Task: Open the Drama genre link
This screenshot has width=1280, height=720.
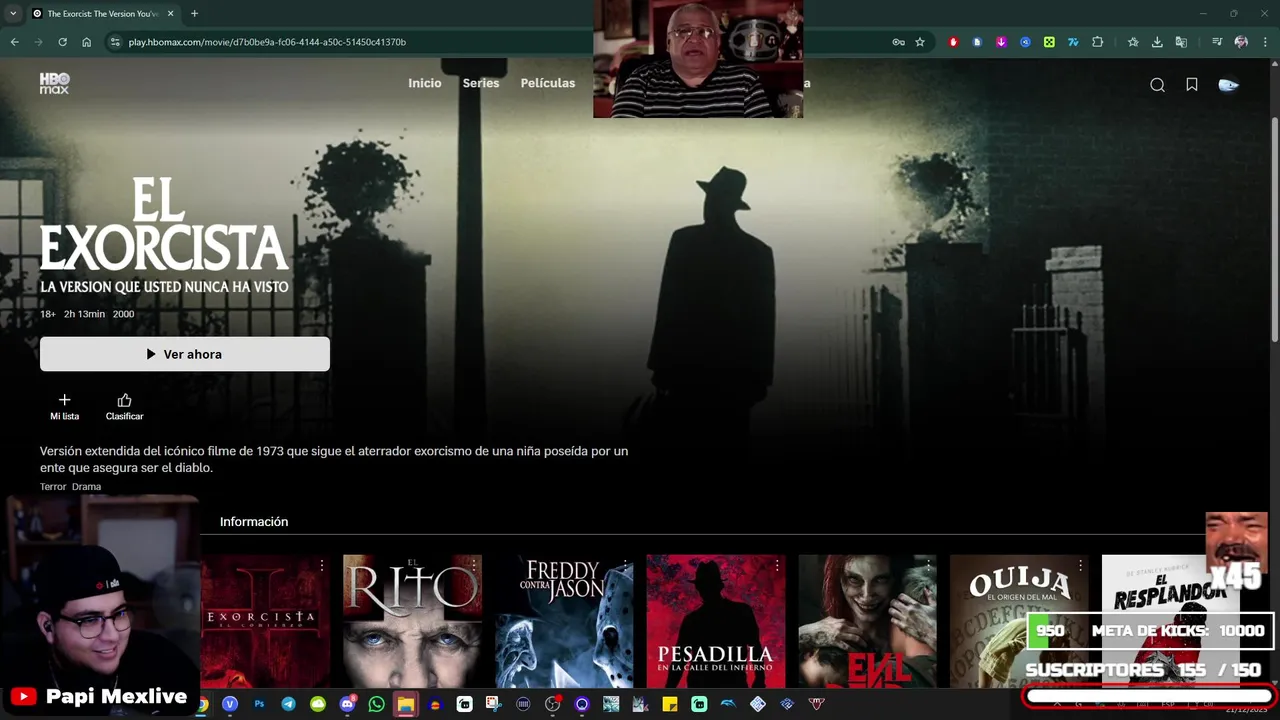Action: [x=87, y=487]
